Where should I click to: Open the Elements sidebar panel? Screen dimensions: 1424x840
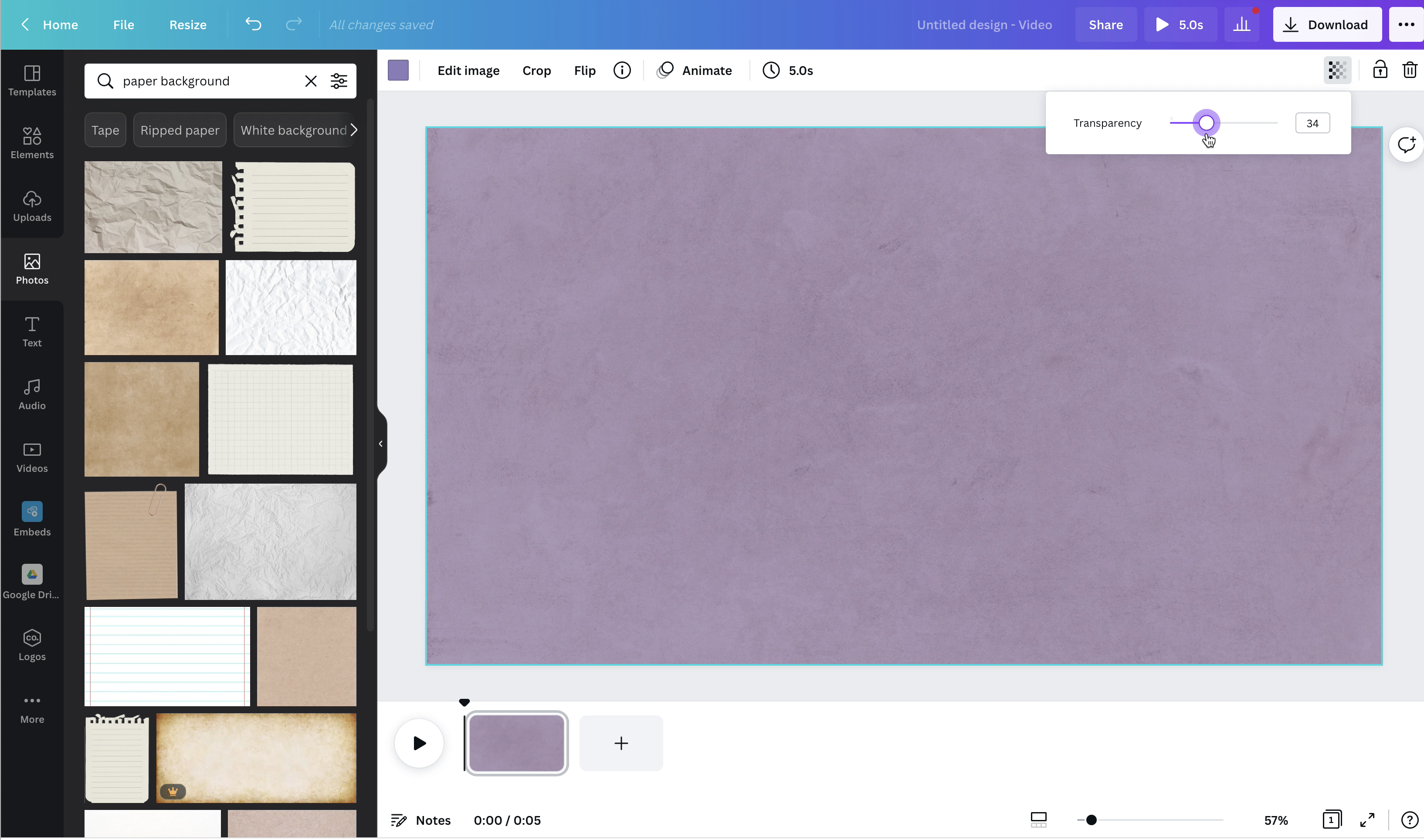click(x=32, y=142)
